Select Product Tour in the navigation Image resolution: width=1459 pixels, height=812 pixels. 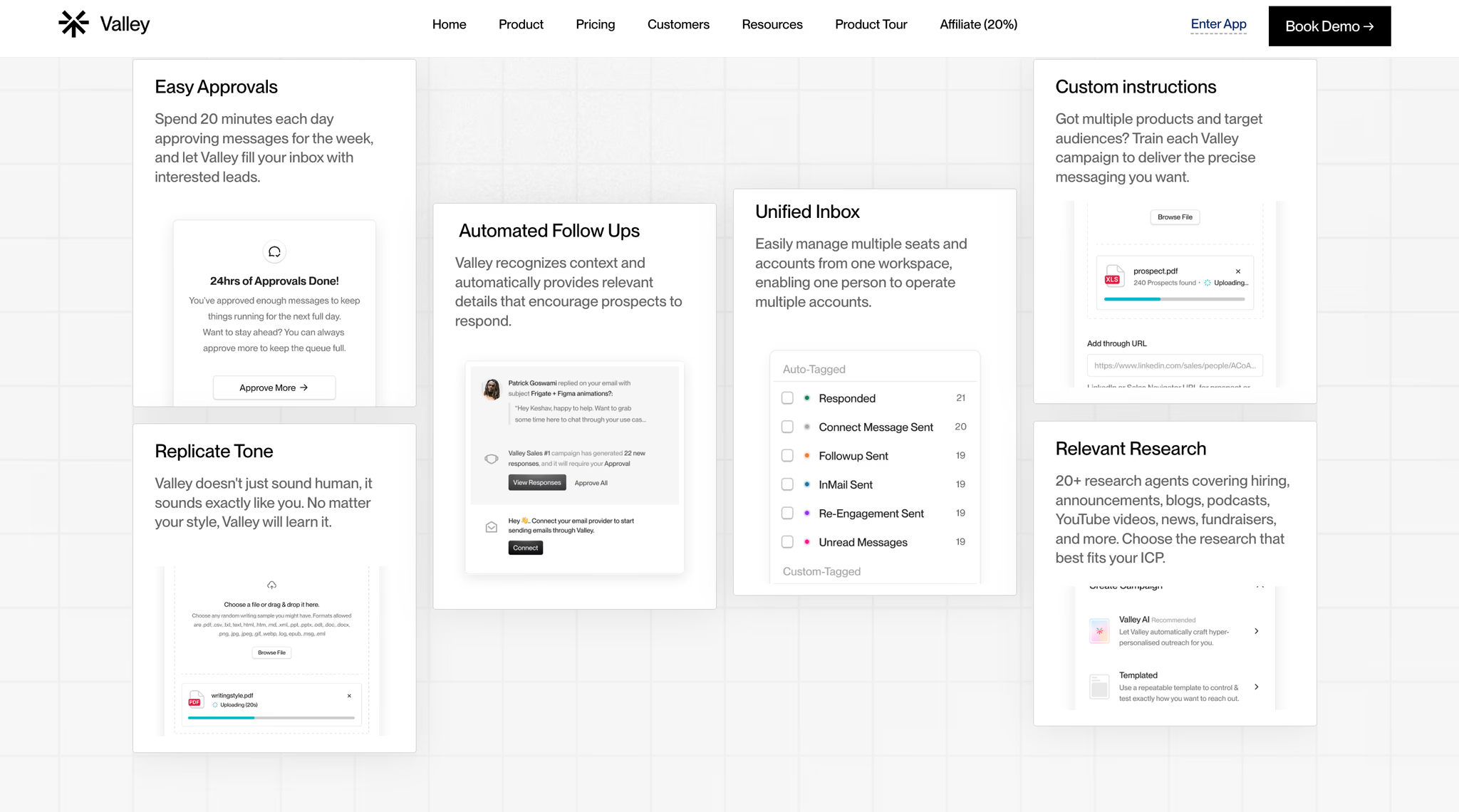pyautogui.click(x=871, y=24)
